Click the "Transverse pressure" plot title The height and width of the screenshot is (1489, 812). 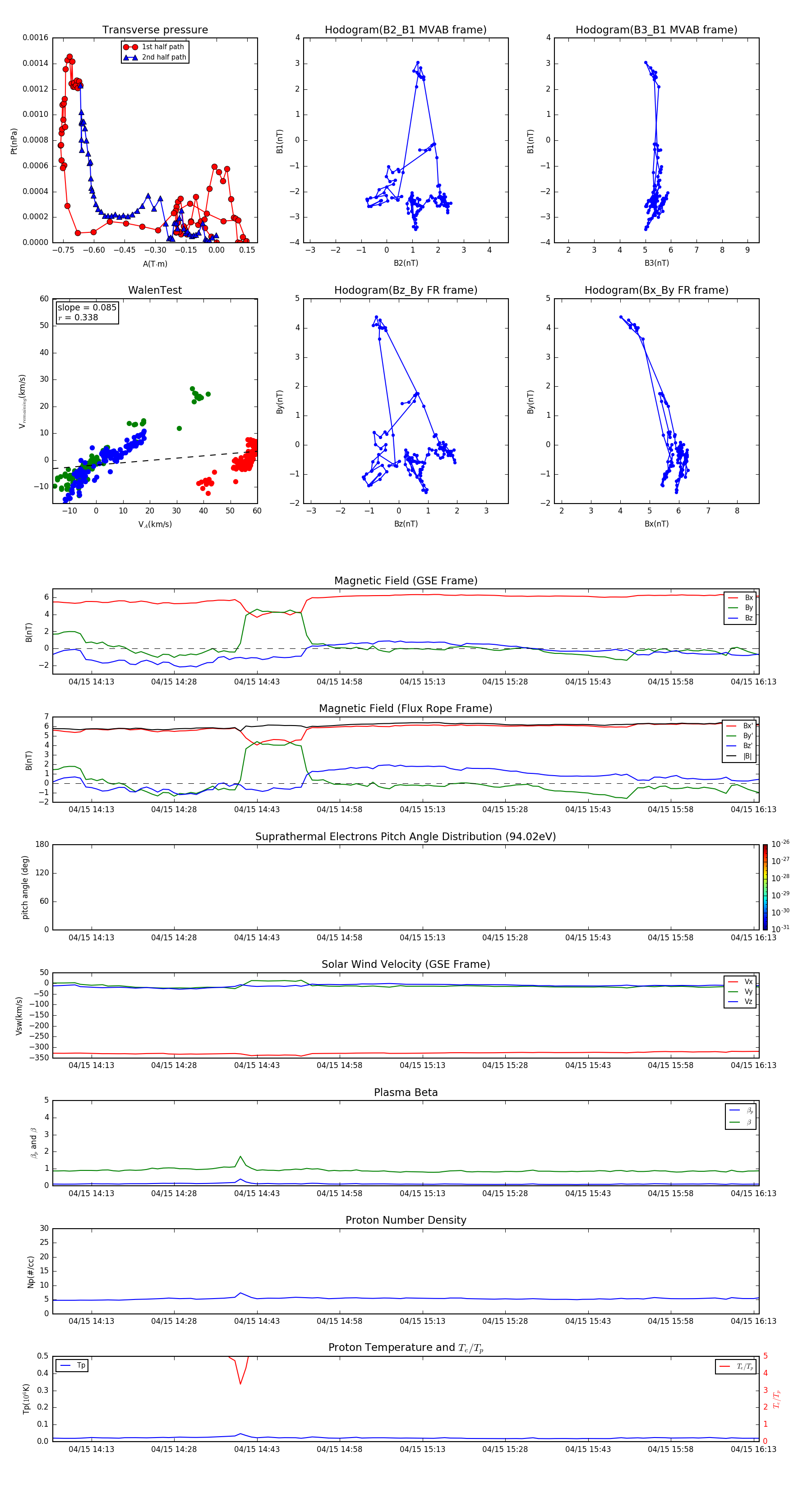click(x=155, y=30)
